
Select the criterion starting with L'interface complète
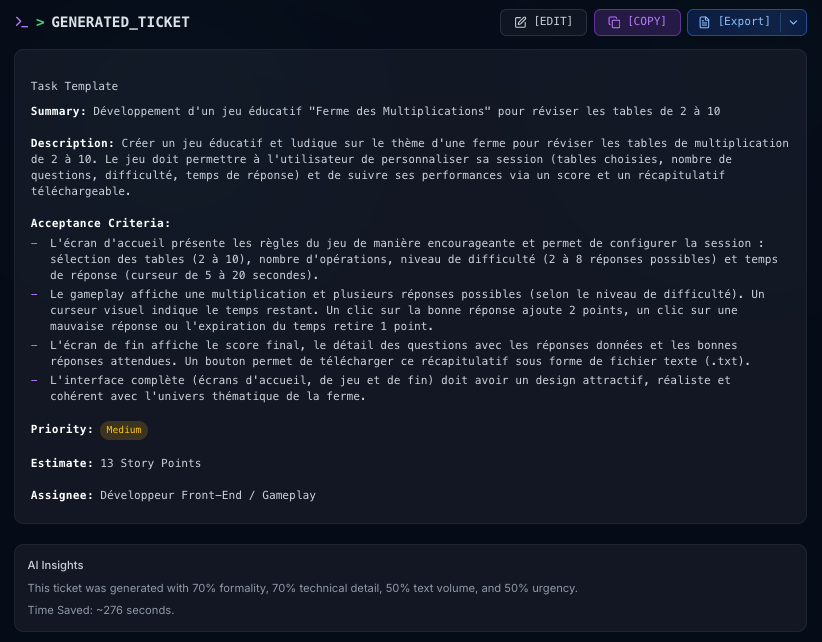390,388
